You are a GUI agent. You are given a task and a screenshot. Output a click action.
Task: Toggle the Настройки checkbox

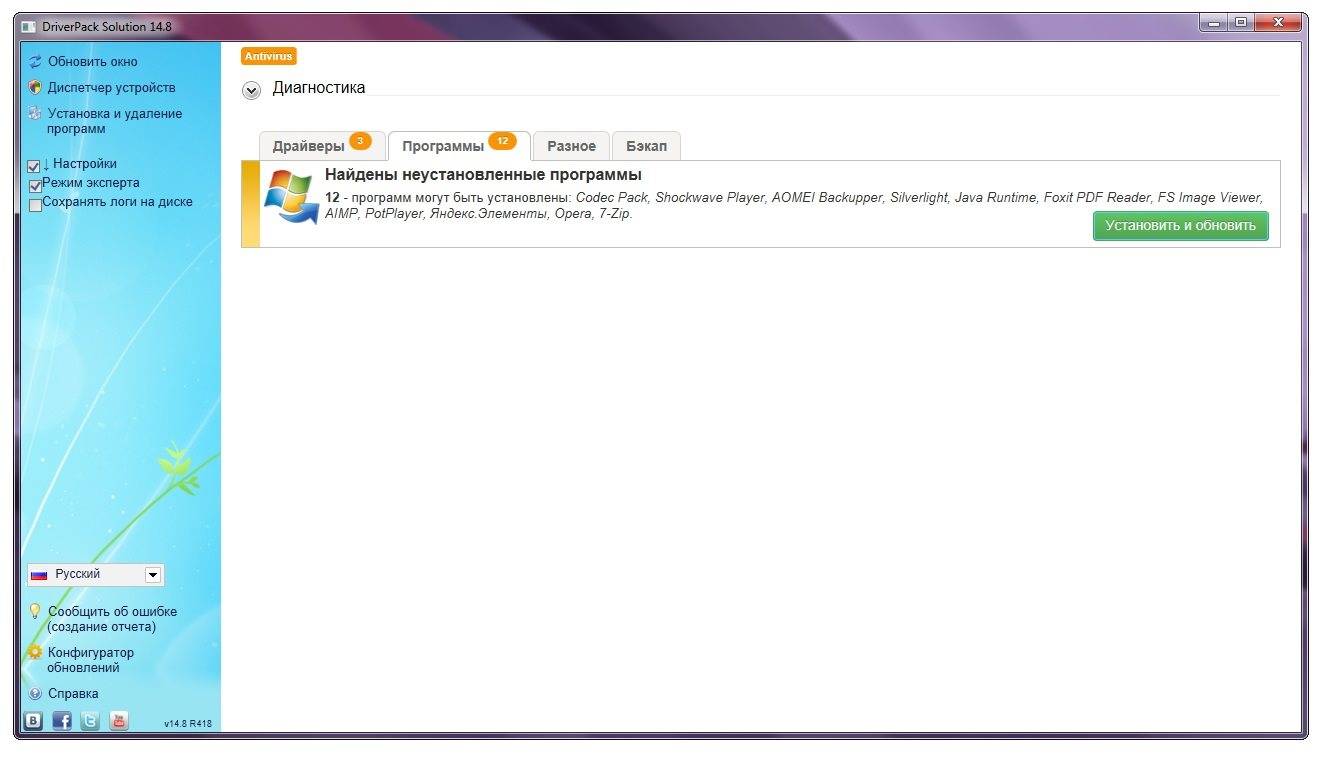(x=34, y=166)
